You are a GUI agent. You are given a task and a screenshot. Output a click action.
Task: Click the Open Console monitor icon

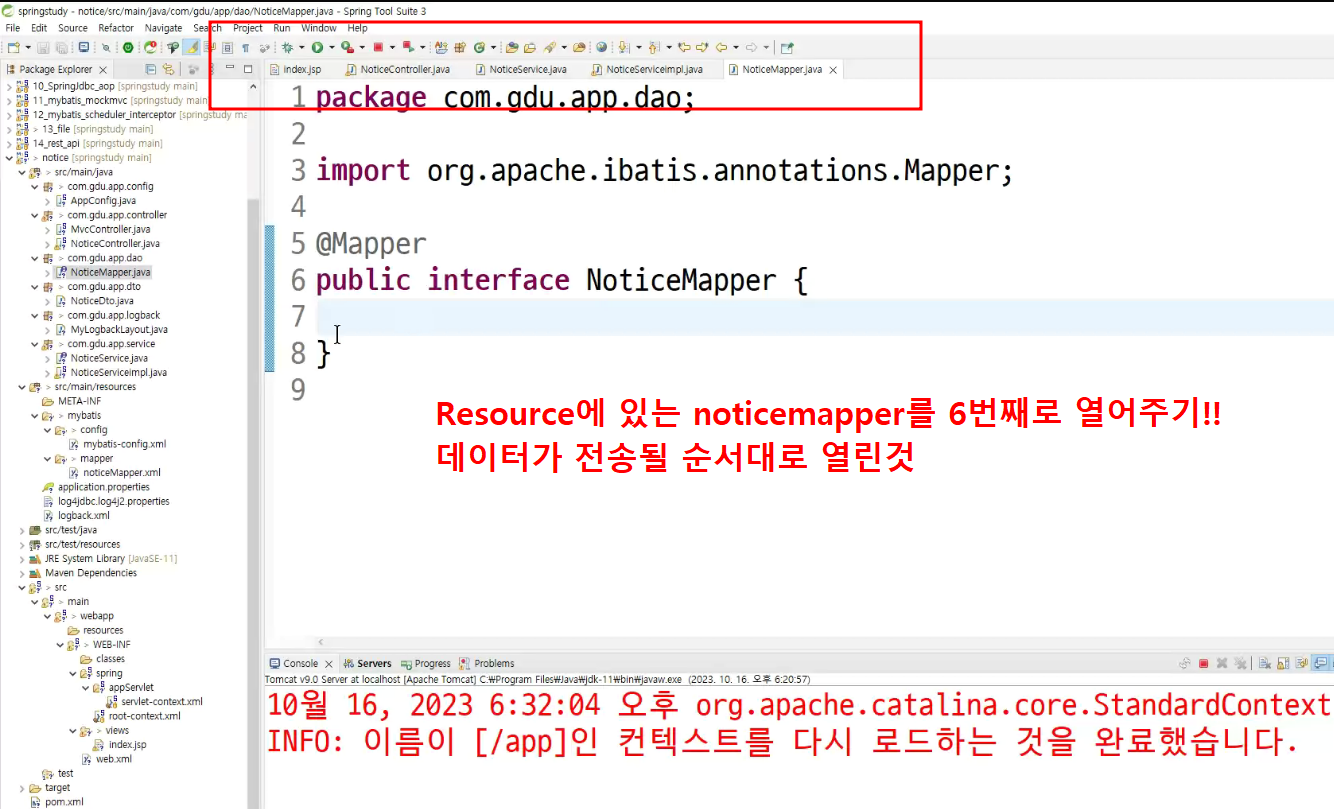(84, 47)
